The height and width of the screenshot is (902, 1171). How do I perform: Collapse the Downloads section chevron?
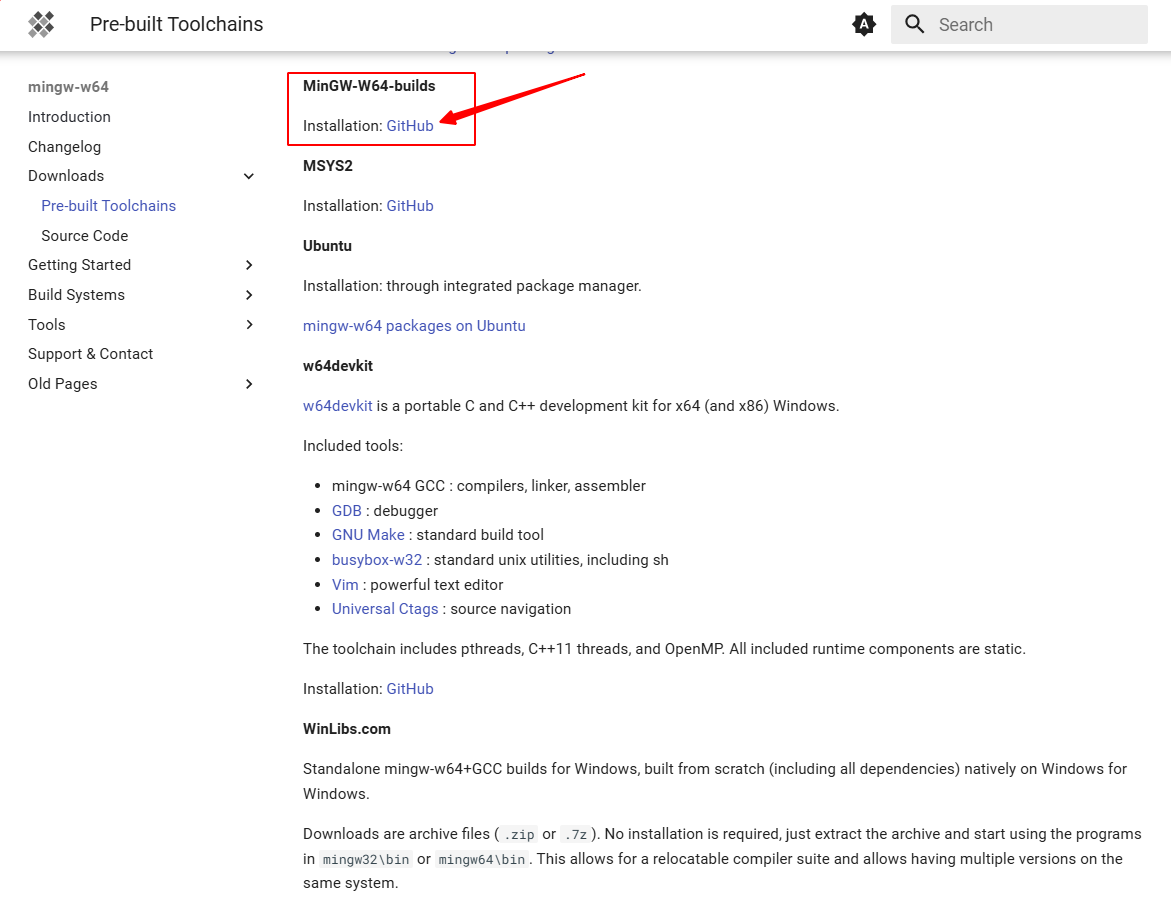click(x=249, y=176)
